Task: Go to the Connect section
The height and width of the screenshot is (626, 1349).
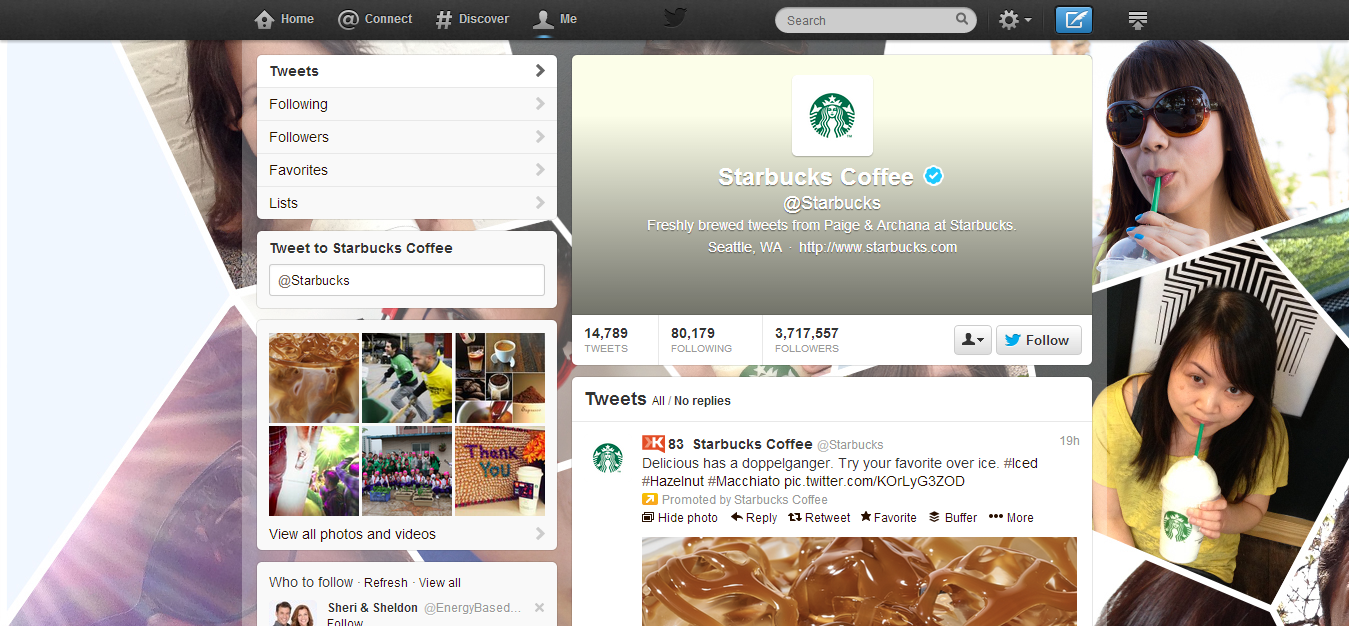Action: point(375,18)
